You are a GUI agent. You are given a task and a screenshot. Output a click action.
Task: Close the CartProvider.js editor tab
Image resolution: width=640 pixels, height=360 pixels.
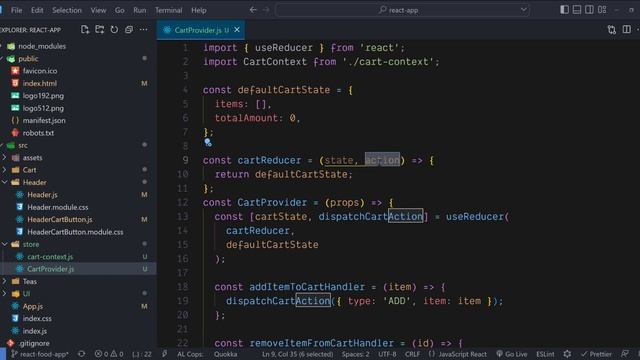click(x=237, y=30)
